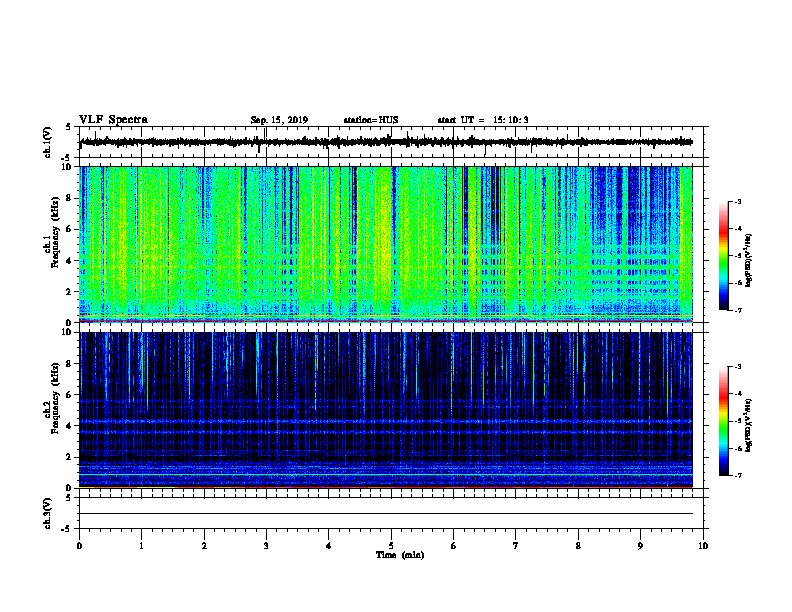
Task: Click the ch.1 colorbar log(PSD) units label
Action: 748,261
